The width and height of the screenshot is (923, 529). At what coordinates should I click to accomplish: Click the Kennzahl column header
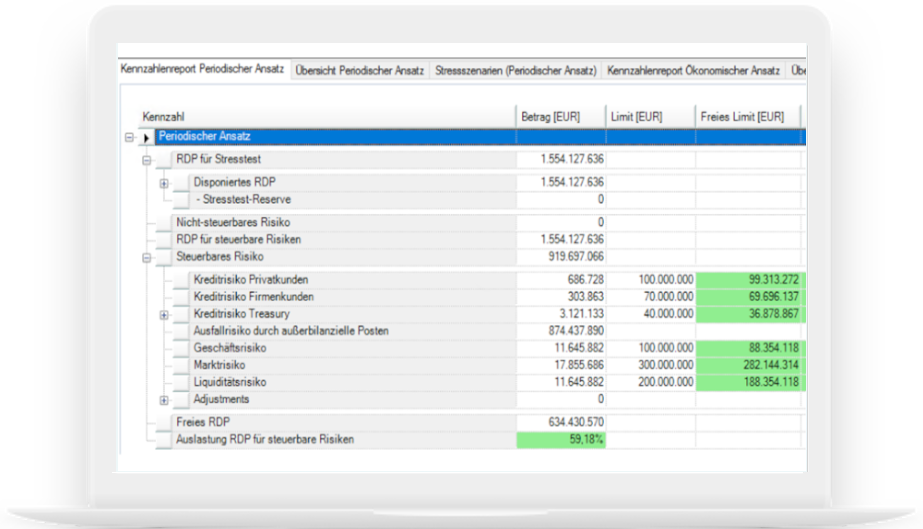(327, 117)
